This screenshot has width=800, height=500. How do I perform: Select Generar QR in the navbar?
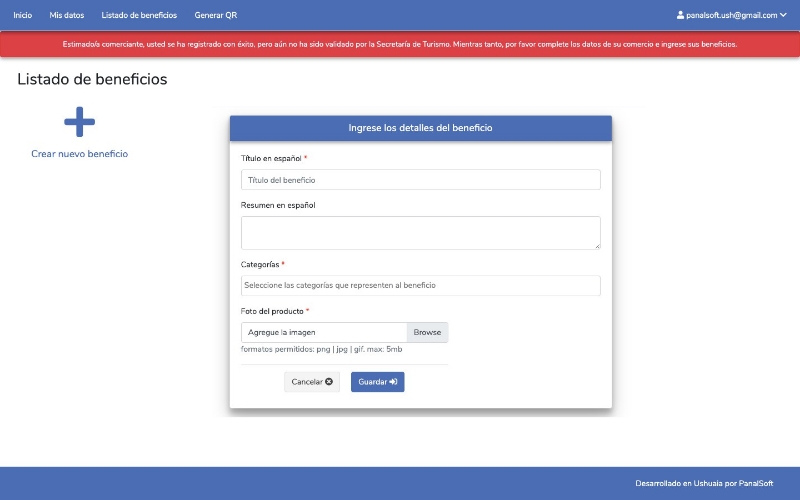pos(216,15)
